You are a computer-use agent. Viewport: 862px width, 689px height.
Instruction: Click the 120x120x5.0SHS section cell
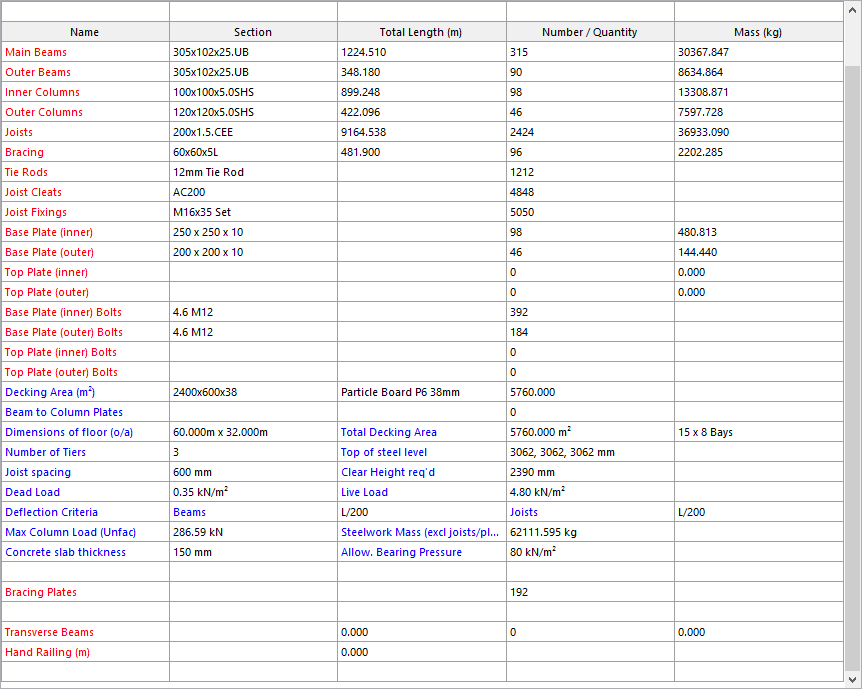(253, 112)
